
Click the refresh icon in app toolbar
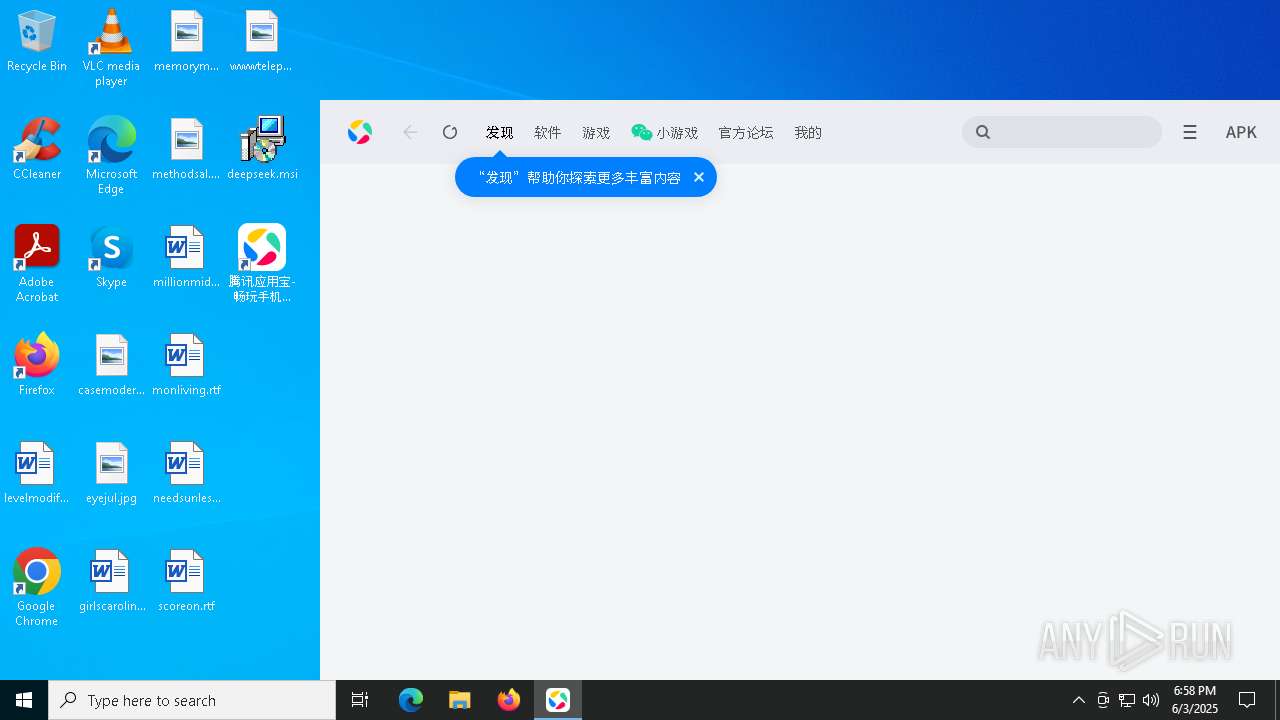(450, 132)
